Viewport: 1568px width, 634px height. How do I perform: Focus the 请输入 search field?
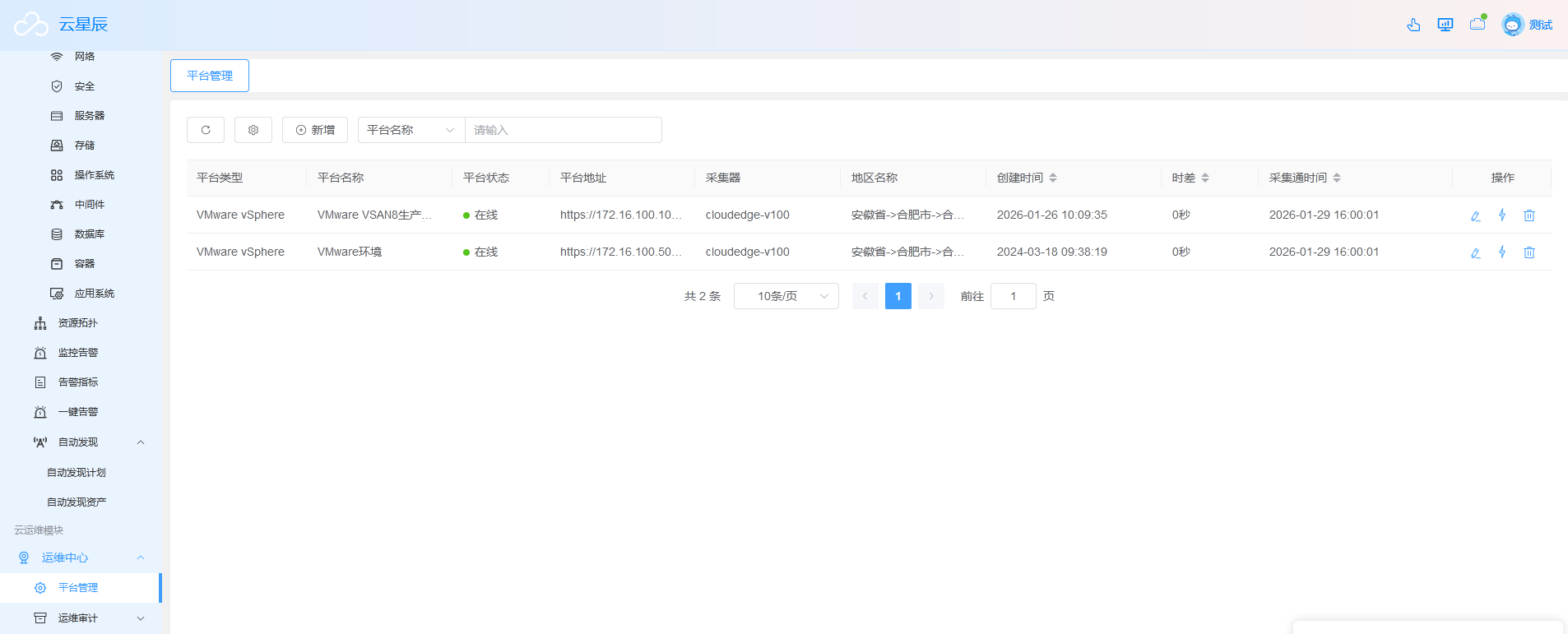point(564,130)
